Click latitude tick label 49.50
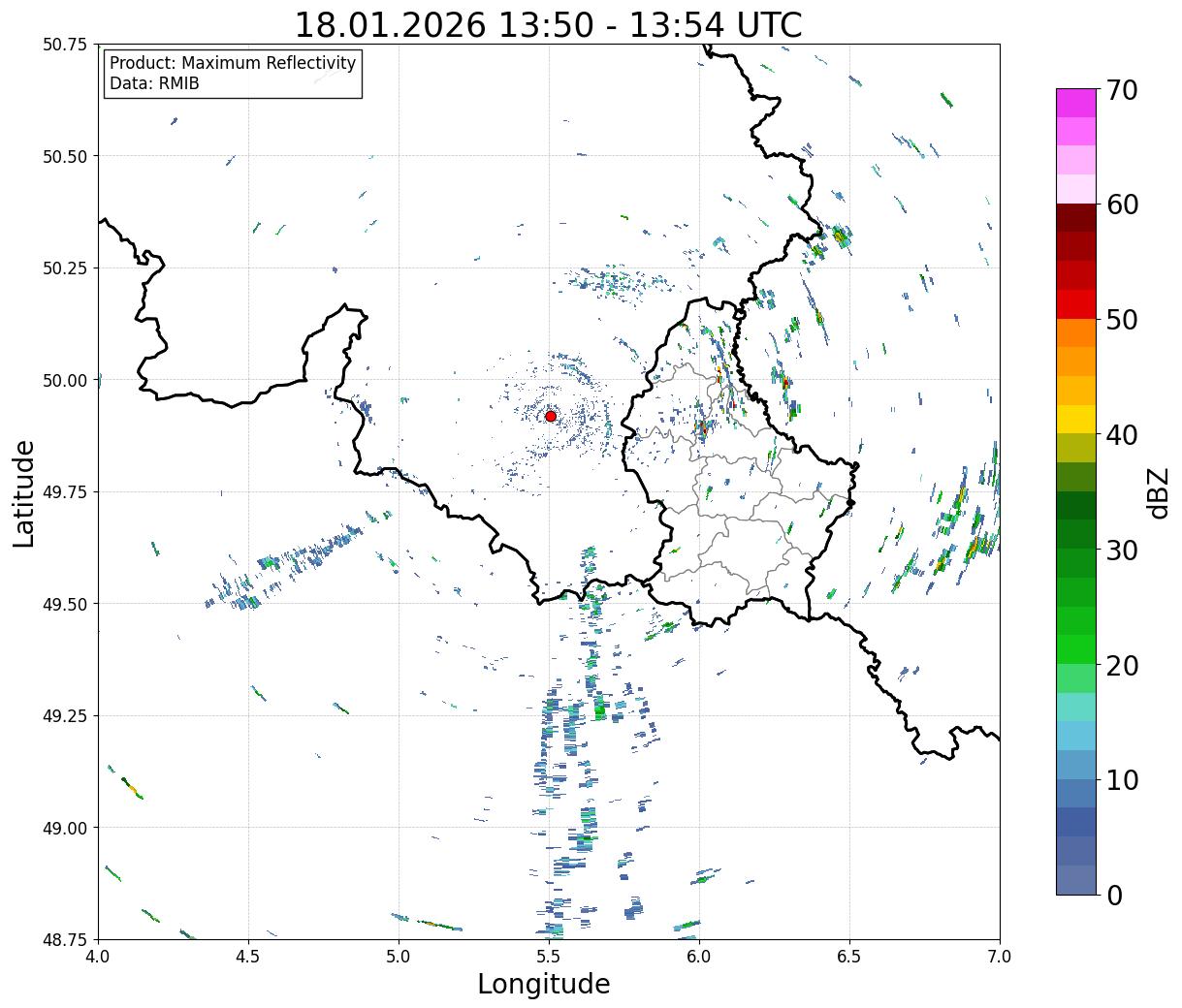 tap(65, 604)
